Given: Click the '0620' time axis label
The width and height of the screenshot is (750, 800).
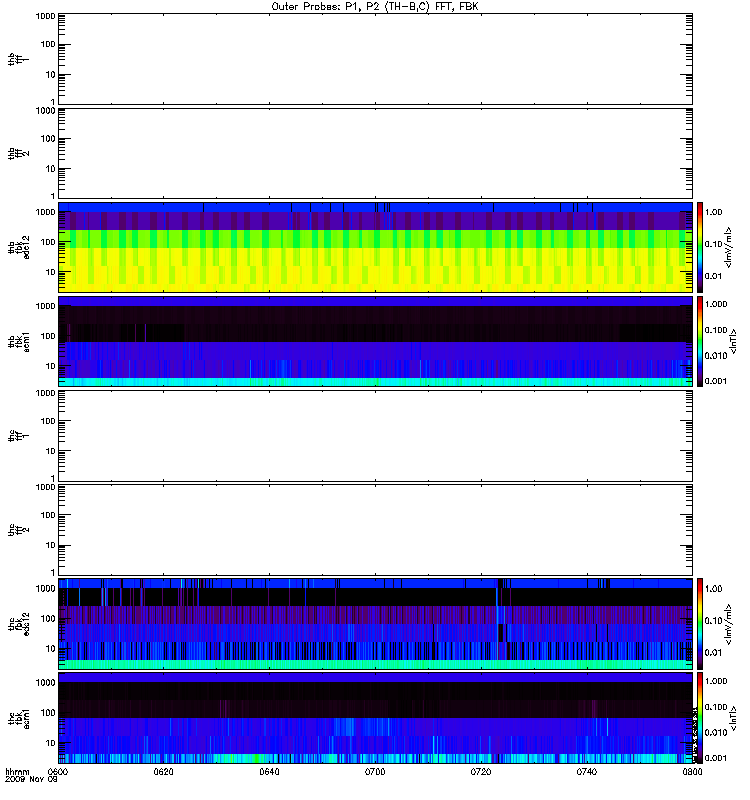Looking at the screenshot, I should point(163,771).
